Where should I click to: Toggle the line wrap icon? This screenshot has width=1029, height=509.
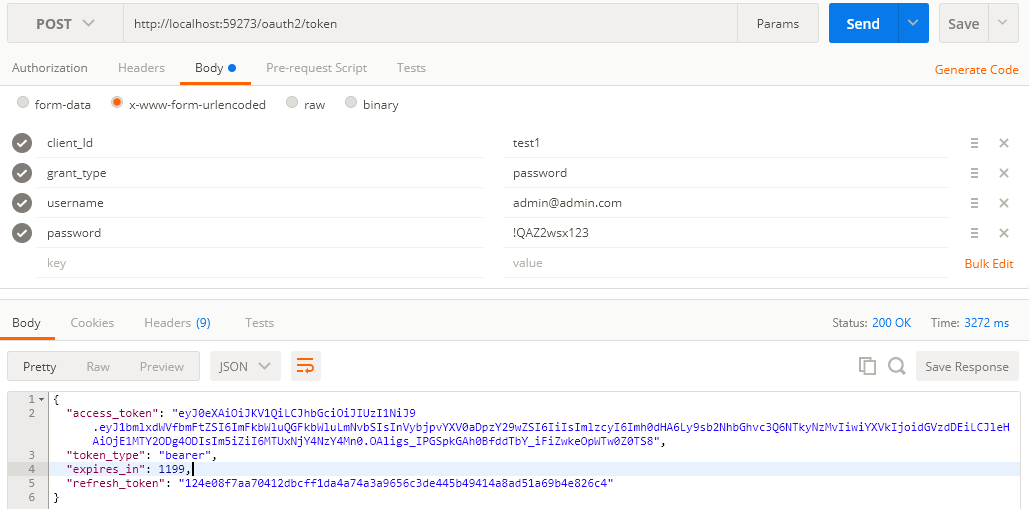tap(306, 366)
